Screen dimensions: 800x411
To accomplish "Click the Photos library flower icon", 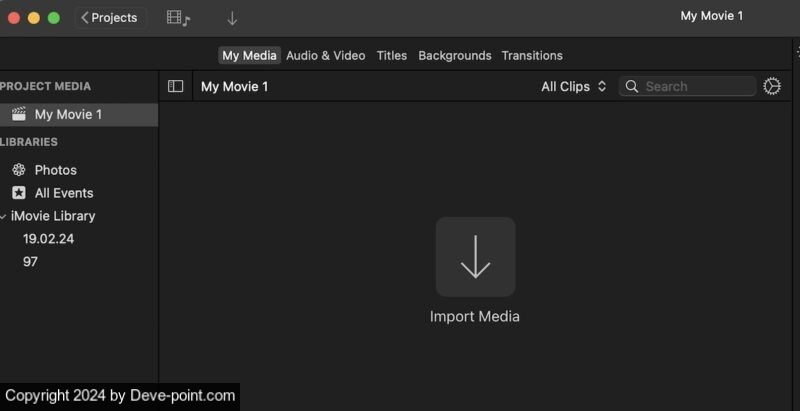I will coord(18,170).
